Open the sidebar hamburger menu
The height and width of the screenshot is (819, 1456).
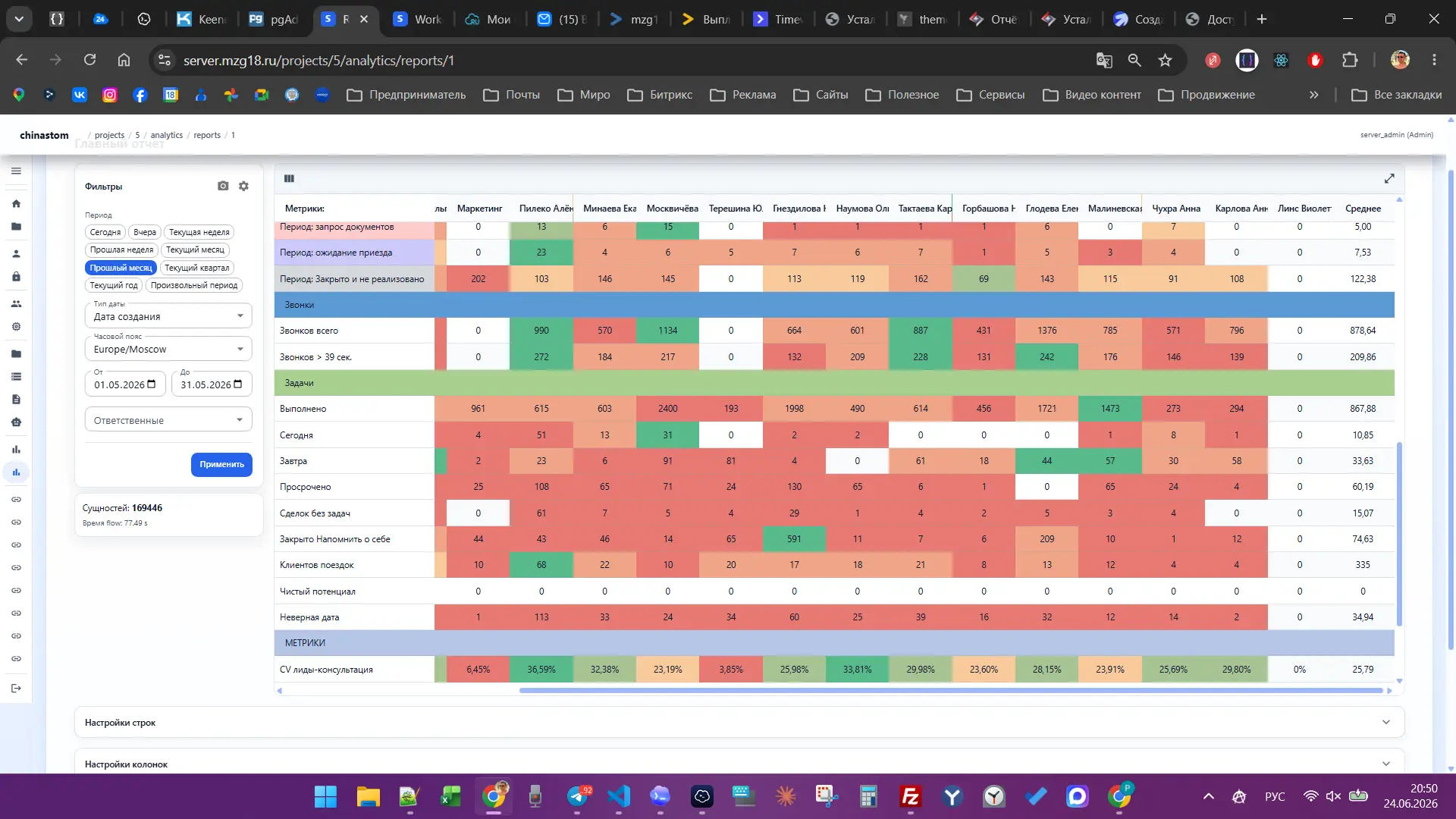(16, 171)
